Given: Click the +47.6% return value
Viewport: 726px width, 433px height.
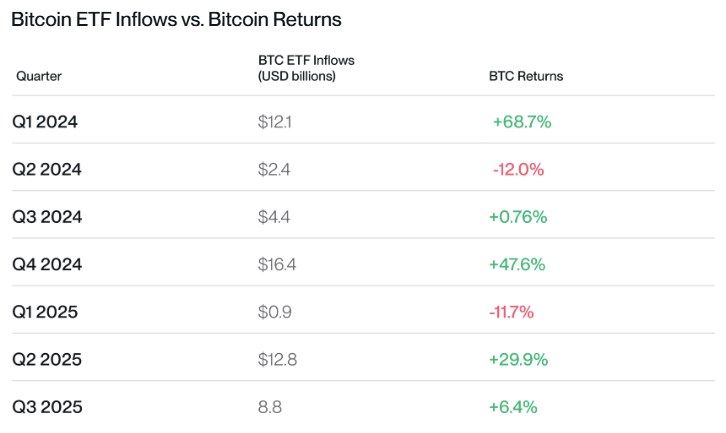Looking at the screenshot, I should pyautogui.click(x=517, y=265).
